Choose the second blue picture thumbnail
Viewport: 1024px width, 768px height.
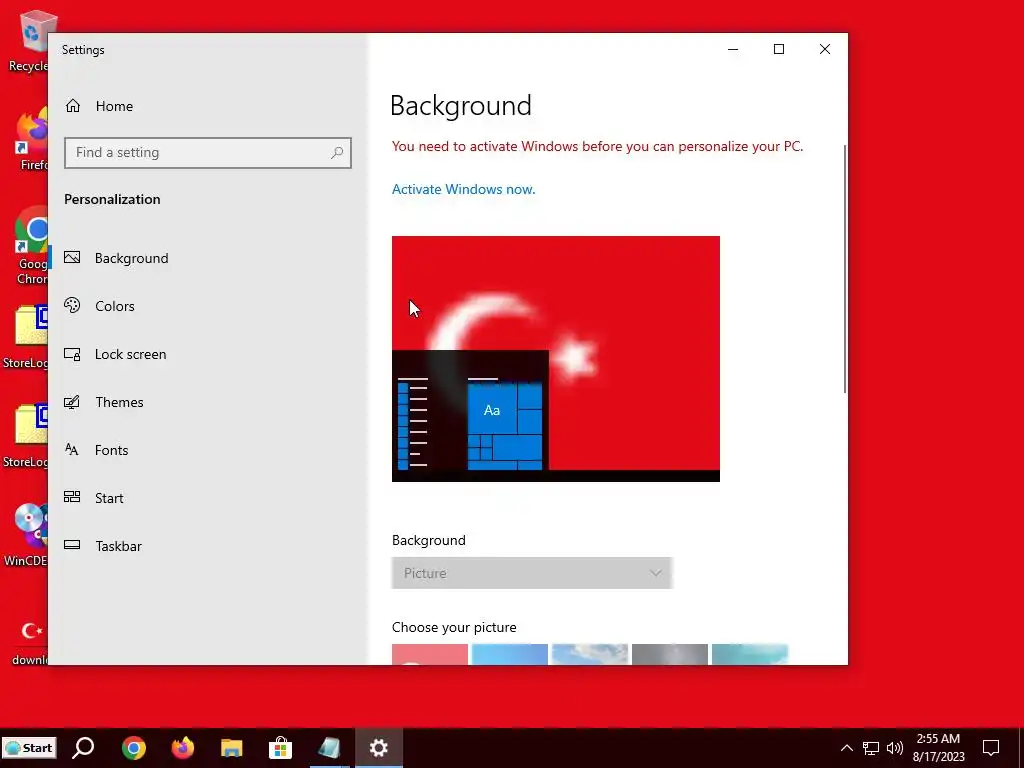(x=509, y=654)
